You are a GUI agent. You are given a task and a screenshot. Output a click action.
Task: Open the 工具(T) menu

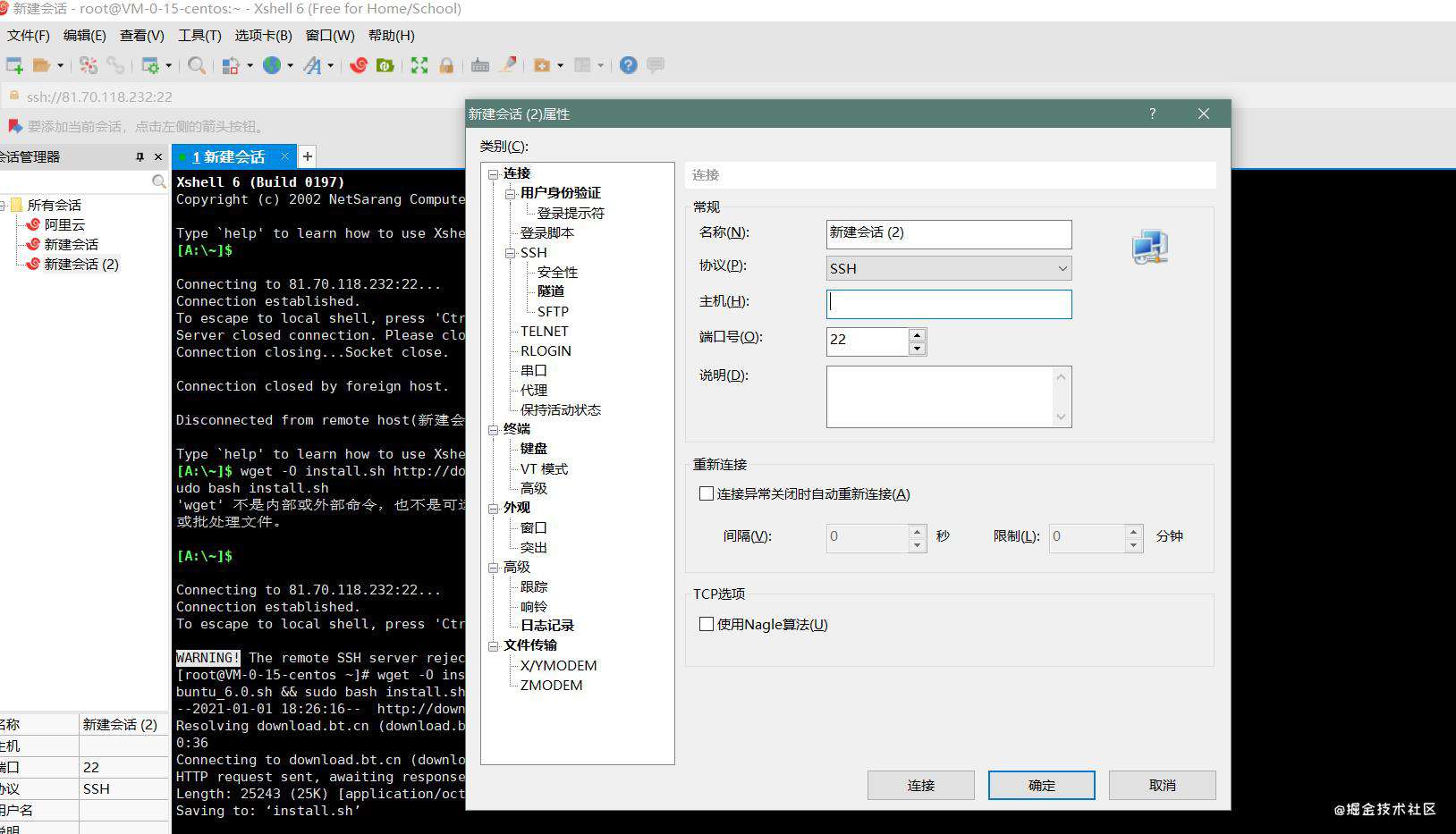coord(199,35)
